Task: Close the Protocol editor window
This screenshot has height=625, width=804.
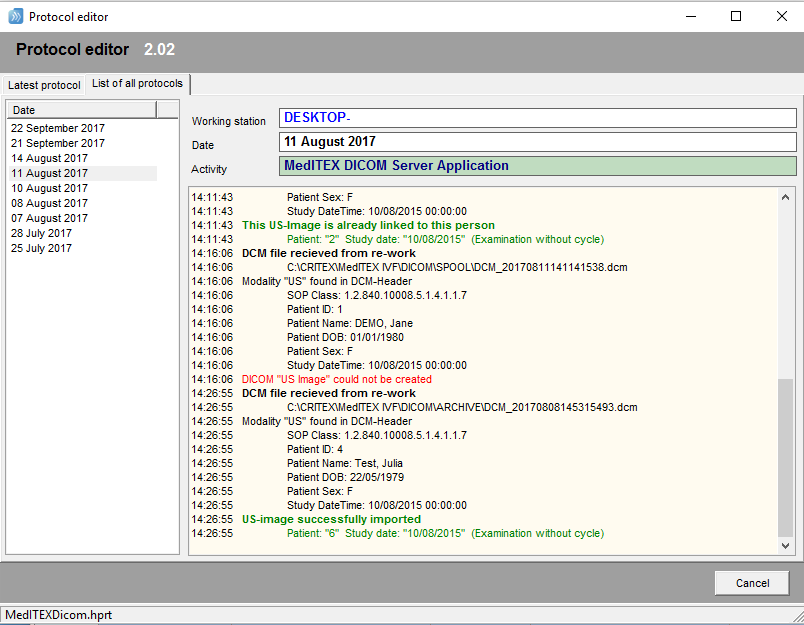Action: pos(781,16)
